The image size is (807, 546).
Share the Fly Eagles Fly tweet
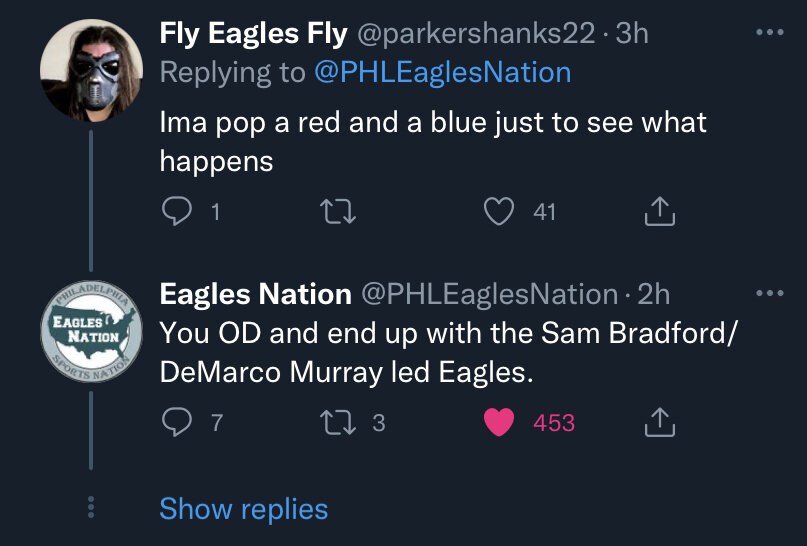coord(660,211)
